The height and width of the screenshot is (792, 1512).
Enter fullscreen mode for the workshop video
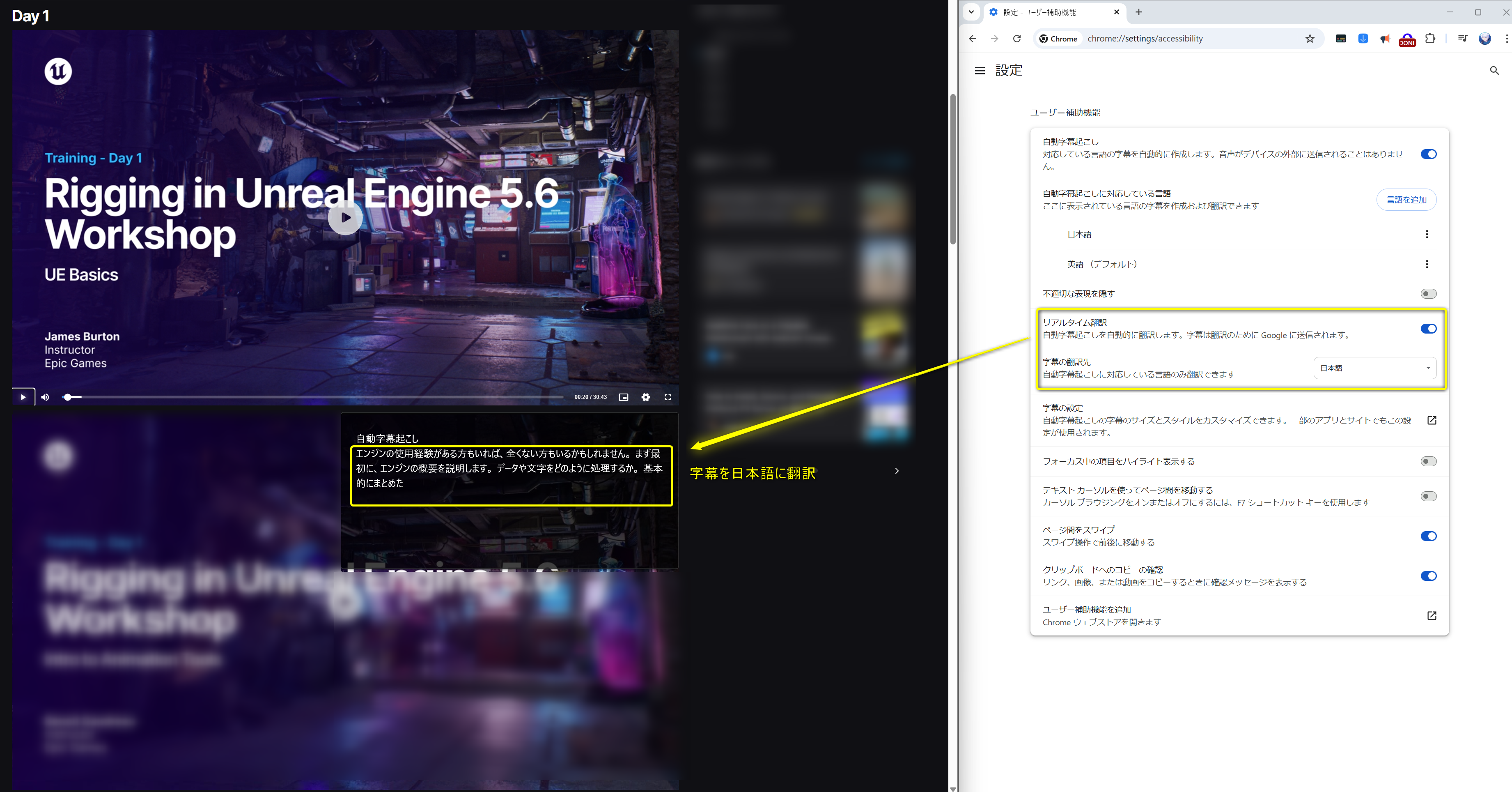(668, 397)
